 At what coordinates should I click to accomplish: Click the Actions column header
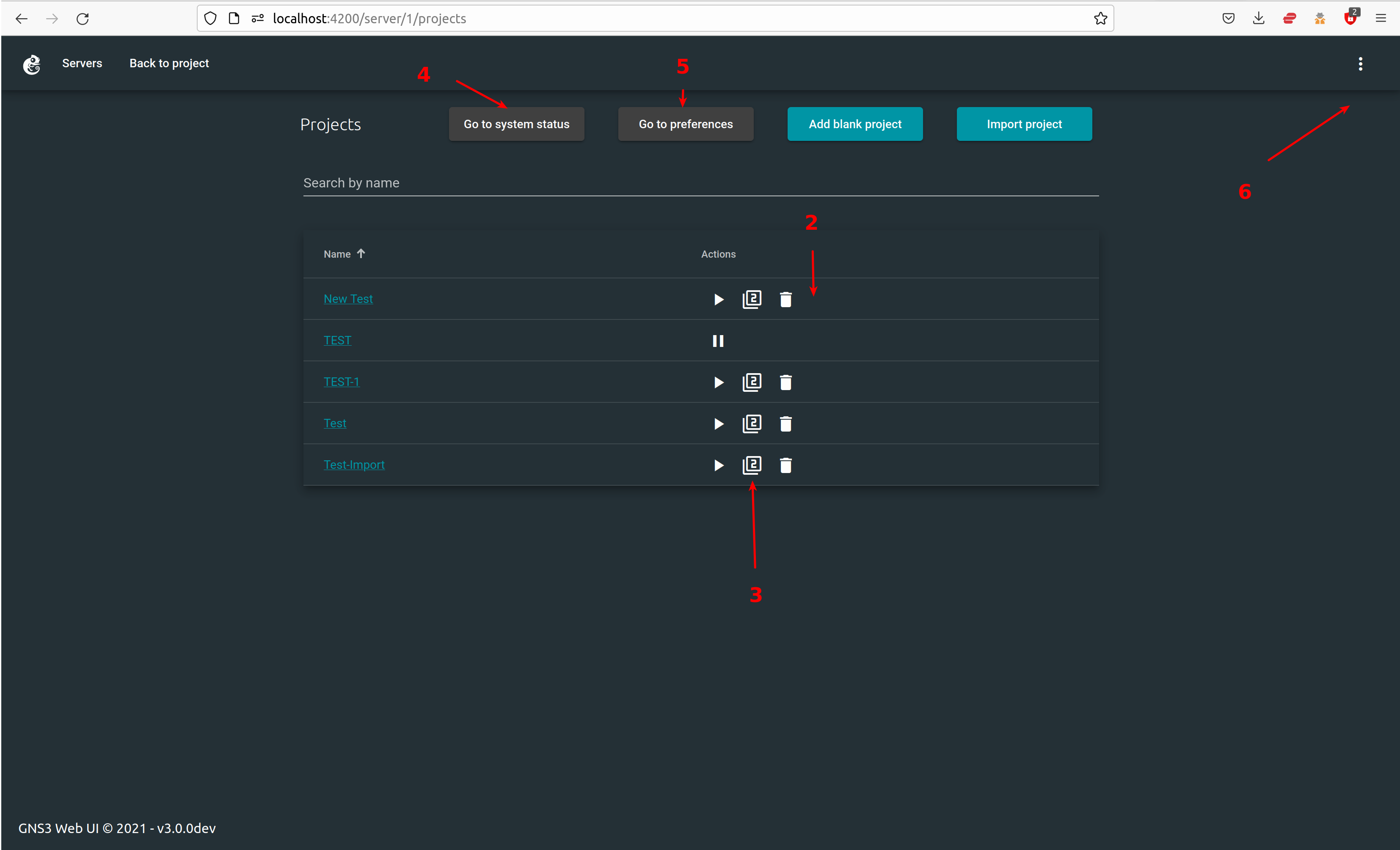(x=718, y=254)
